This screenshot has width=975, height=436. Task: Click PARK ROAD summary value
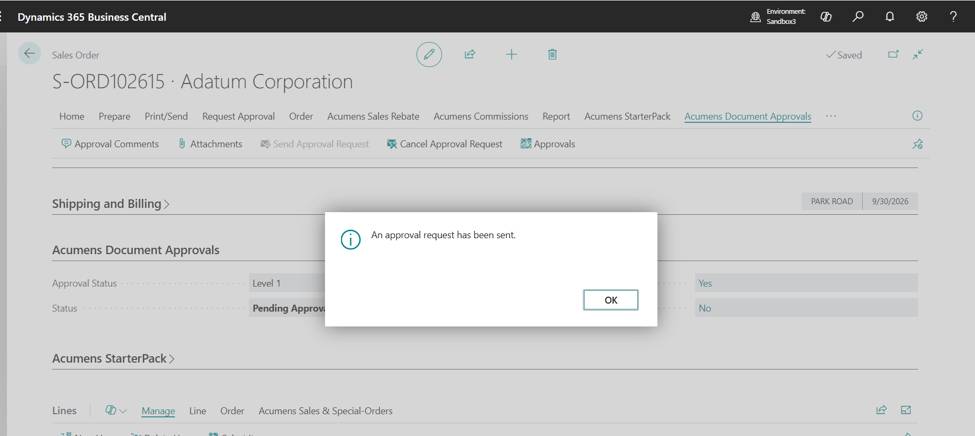(832, 202)
